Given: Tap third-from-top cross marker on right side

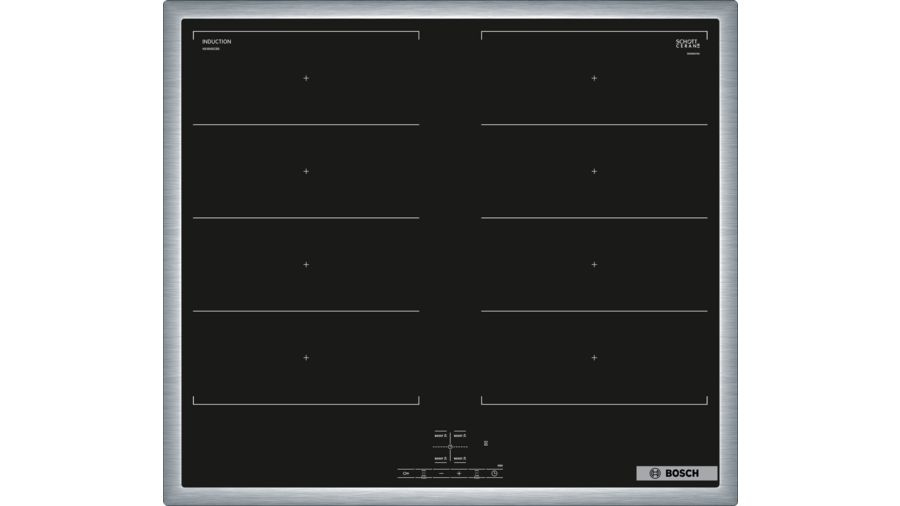Looking at the screenshot, I should click(x=594, y=265).
